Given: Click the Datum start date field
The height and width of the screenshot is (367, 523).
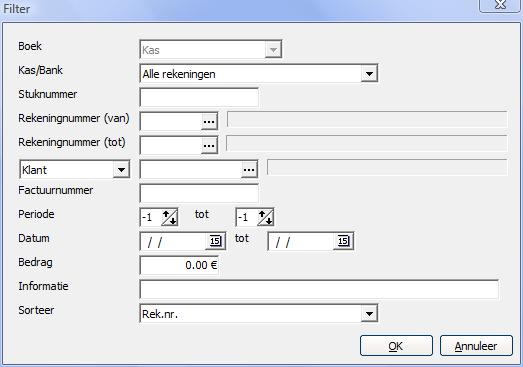Looking at the screenshot, I should (x=174, y=241).
